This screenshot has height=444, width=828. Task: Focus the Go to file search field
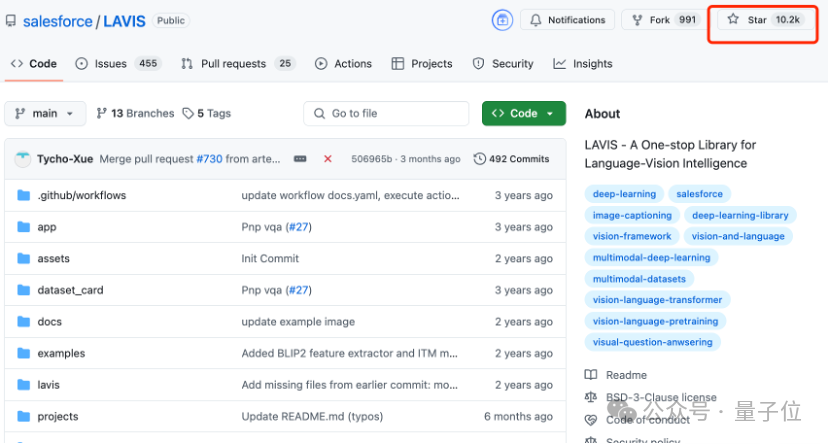tap(386, 114)
